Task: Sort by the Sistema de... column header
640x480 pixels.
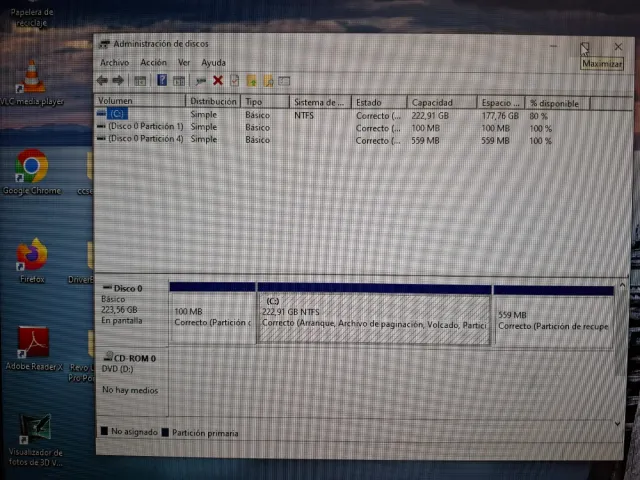Action: [x=320, y=102]
